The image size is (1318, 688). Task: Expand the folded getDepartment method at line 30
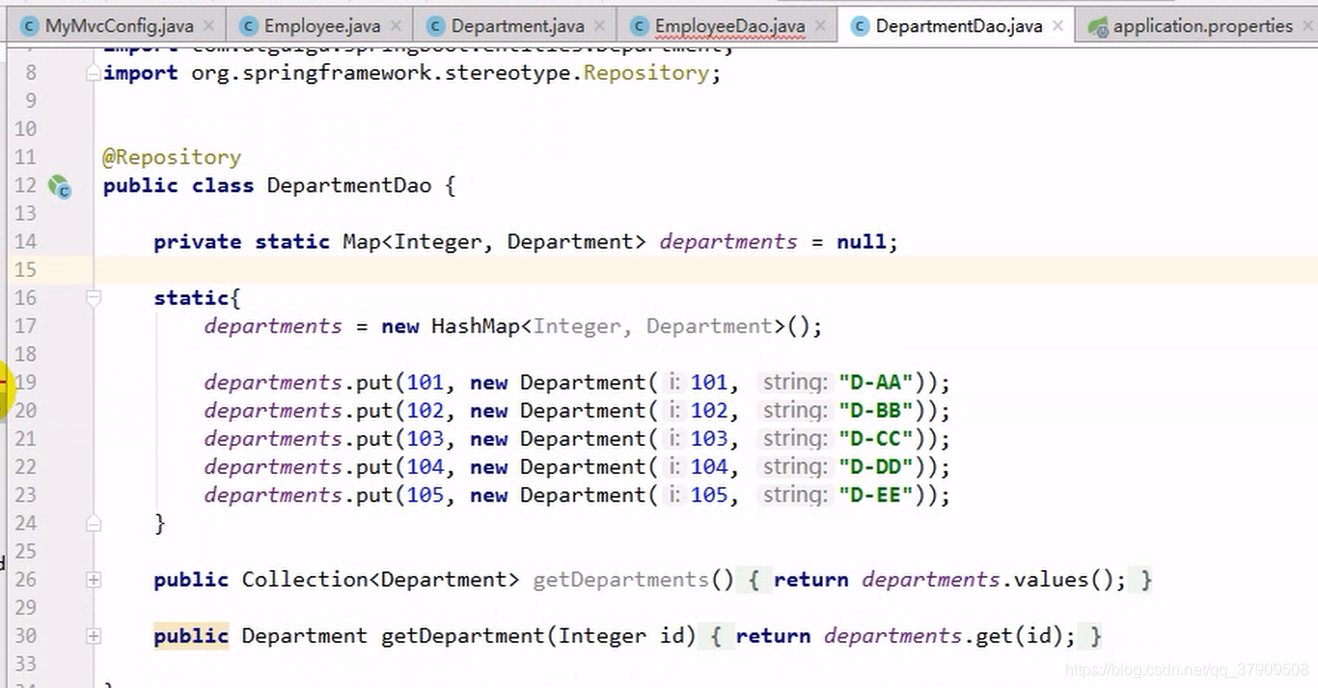tap(93, 636)
